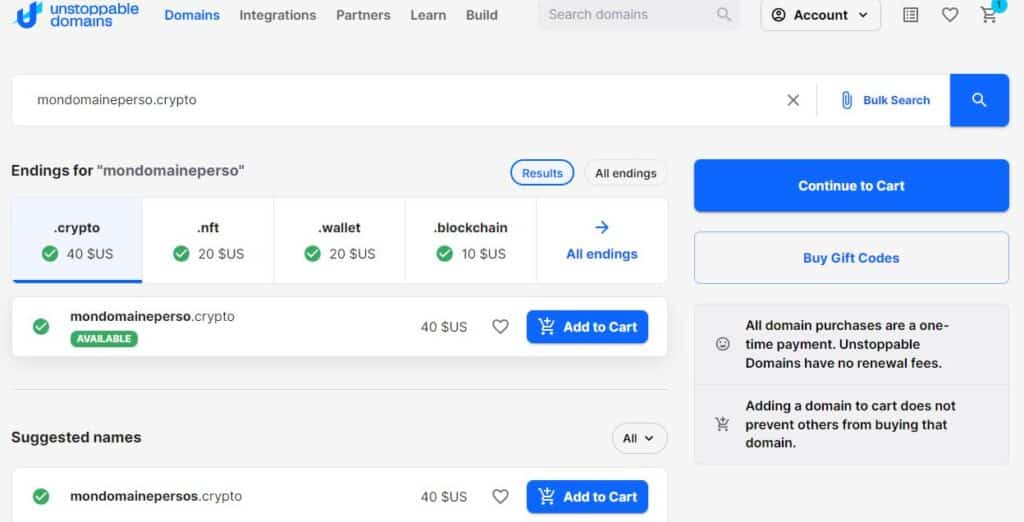Open the Account dropdown menu
Screen dimensions: 1024x522
pyautogui.click(x=820, y=15)
